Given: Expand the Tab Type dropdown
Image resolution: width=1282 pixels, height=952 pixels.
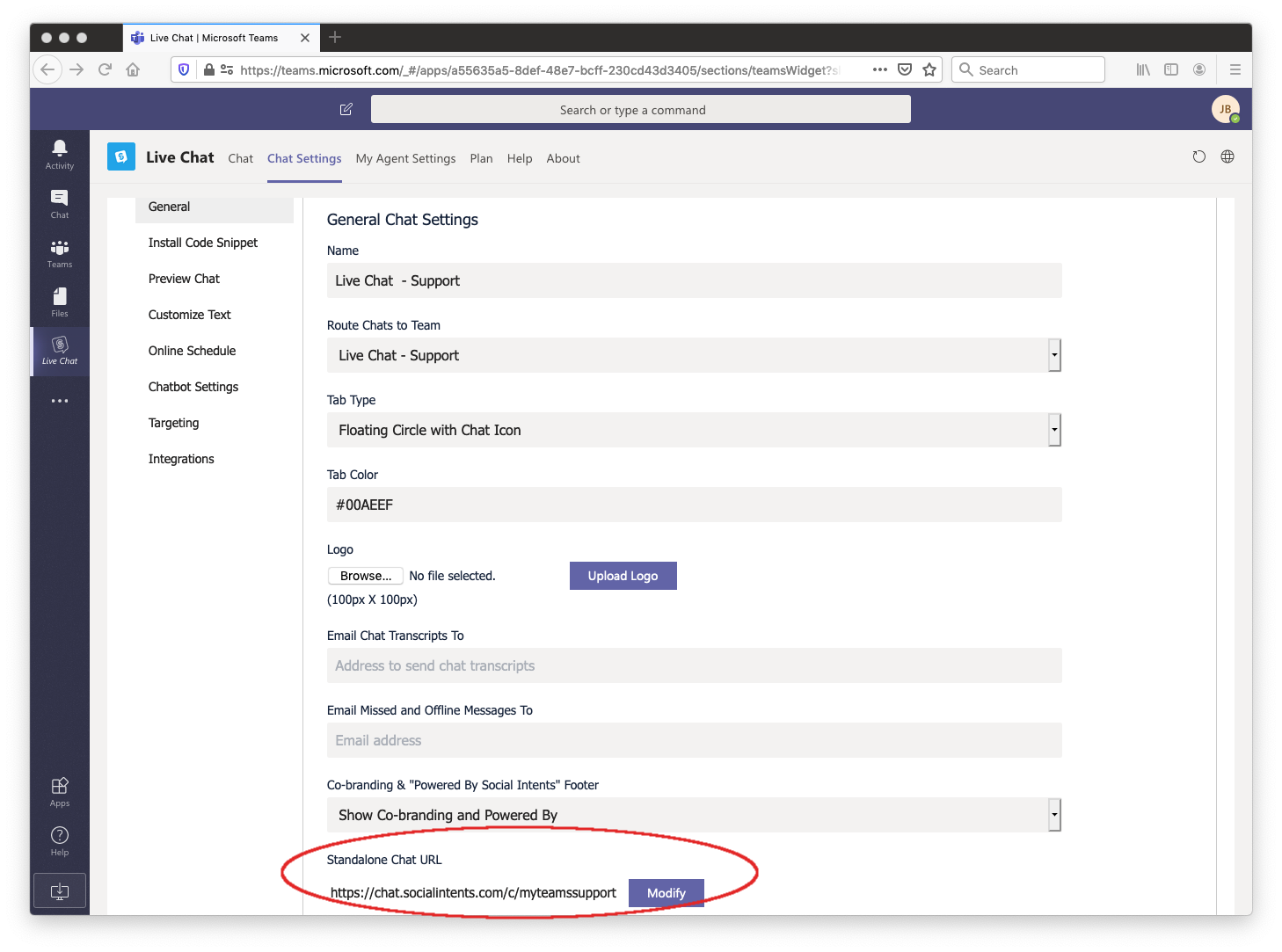Looking at the screenshot, I should click(1053, 430).
